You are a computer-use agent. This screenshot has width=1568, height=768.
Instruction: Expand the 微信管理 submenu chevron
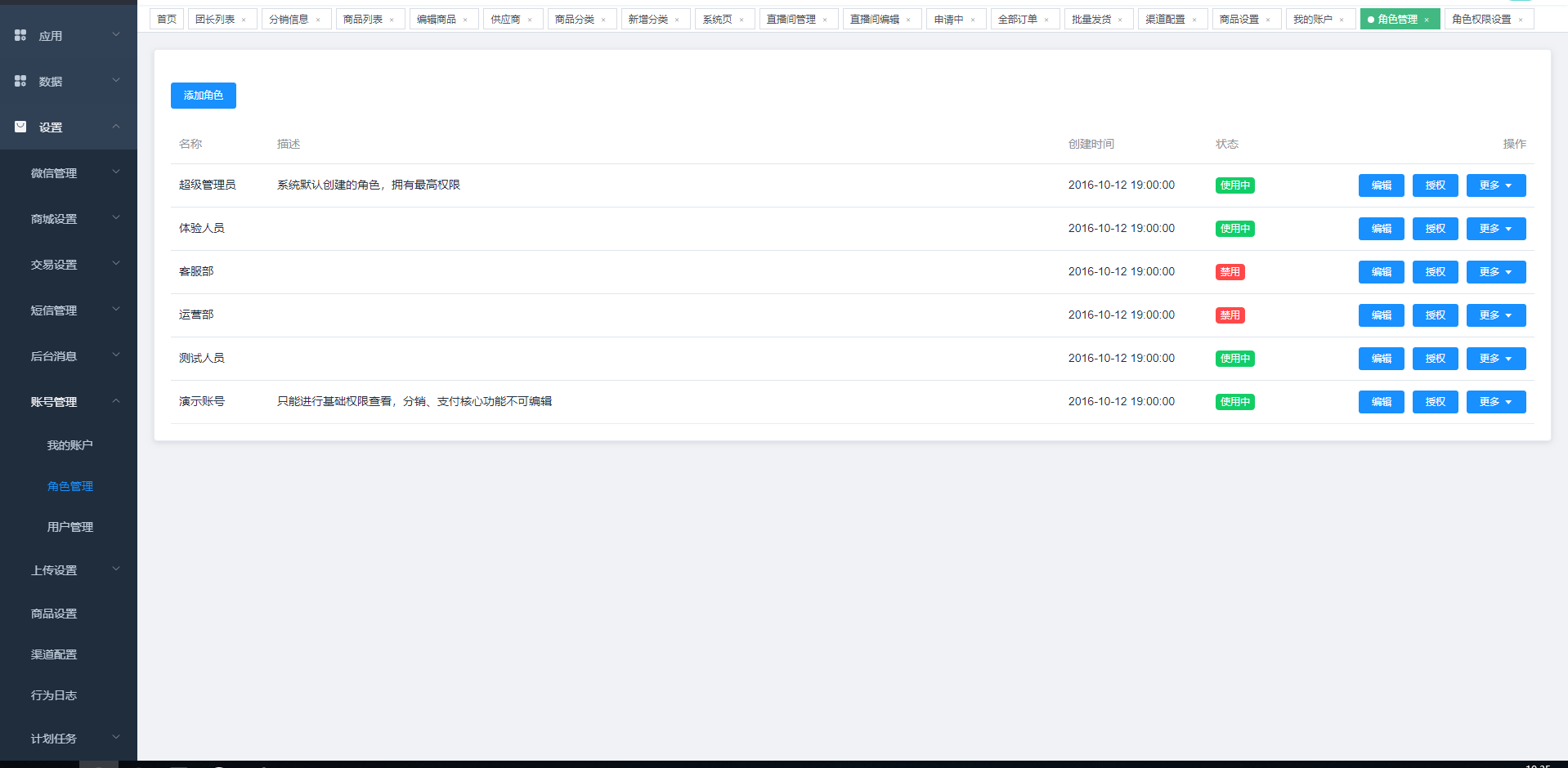116,172
